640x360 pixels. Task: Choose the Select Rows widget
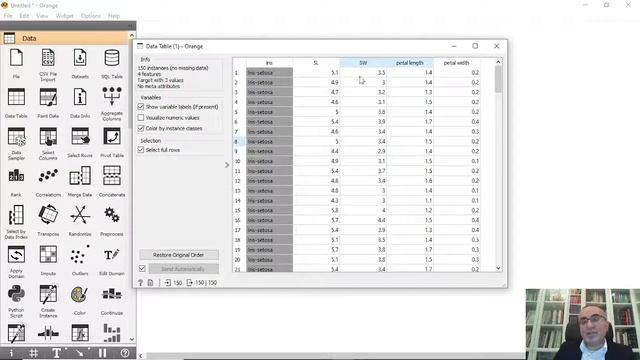[80, 137]
